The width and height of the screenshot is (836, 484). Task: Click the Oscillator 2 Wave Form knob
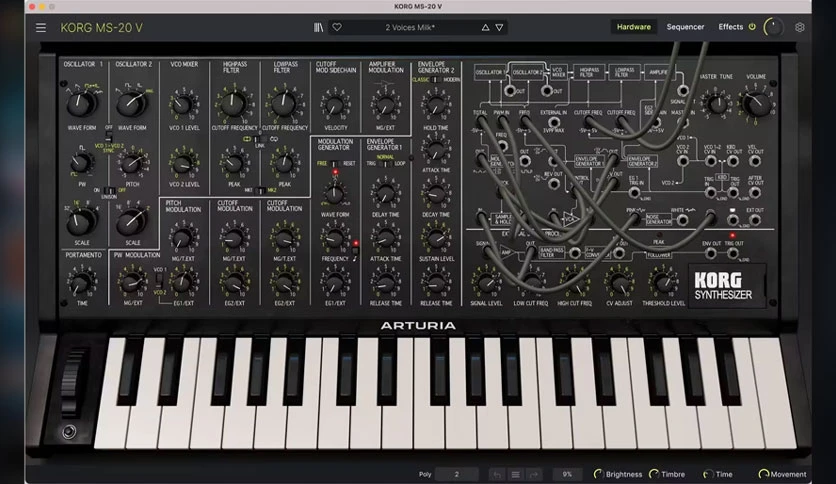click(131, 103)
